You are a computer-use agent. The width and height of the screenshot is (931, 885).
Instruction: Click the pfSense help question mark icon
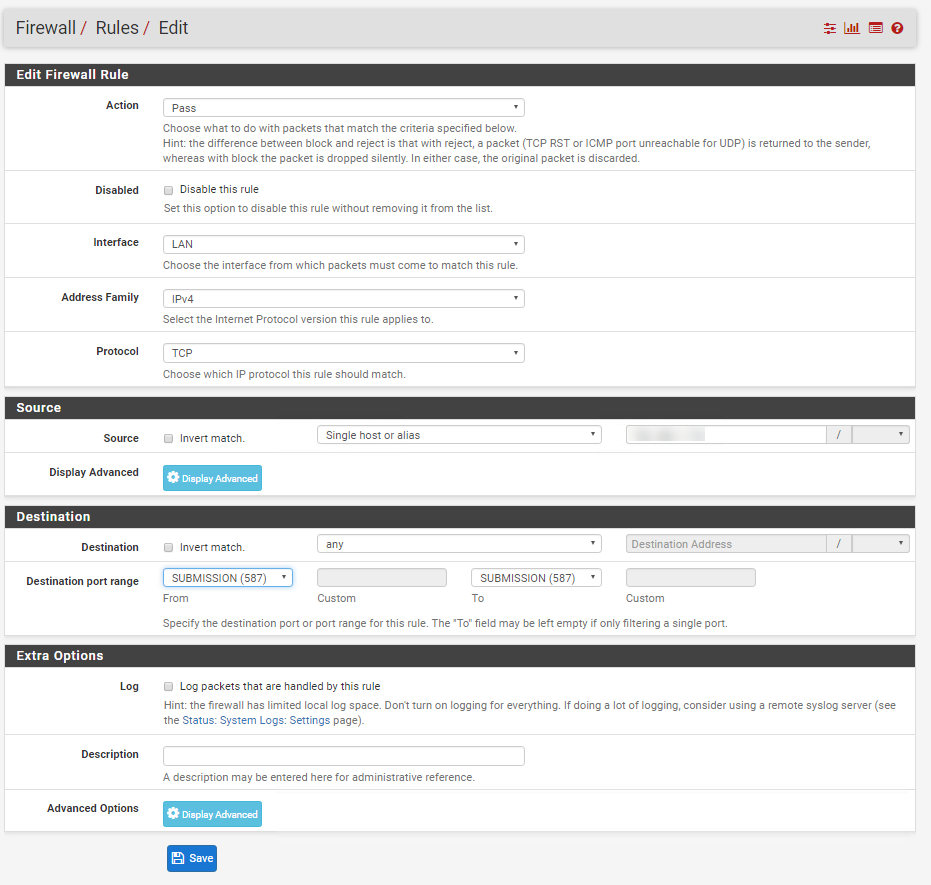click(x=896, y=28)
